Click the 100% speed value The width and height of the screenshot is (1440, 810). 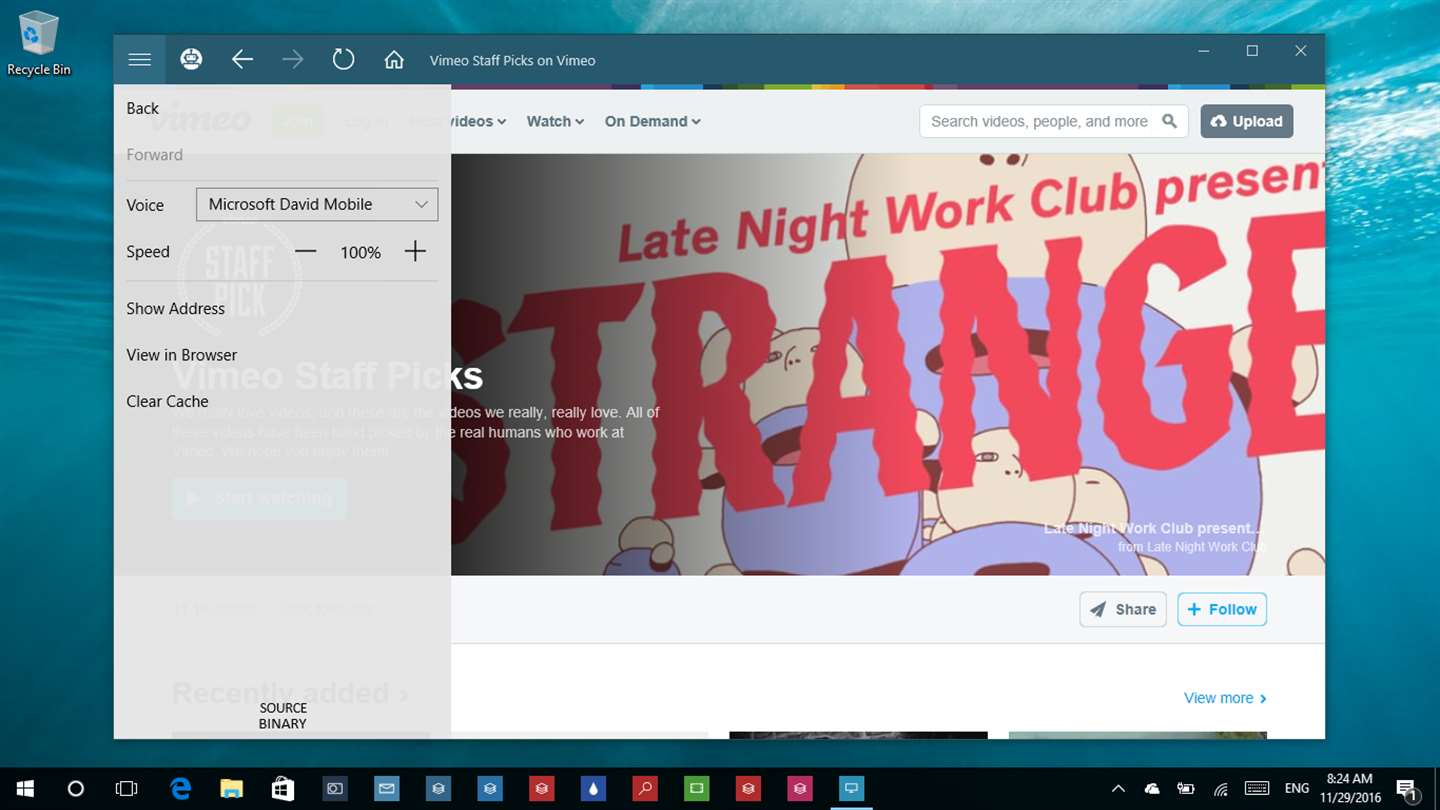(360, 253)
